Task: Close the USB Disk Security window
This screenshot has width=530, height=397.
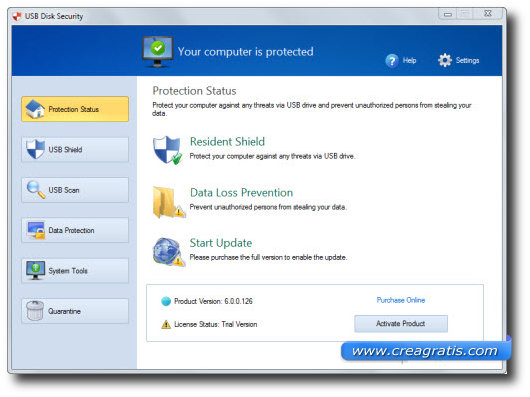Action: tap(488, 14)
